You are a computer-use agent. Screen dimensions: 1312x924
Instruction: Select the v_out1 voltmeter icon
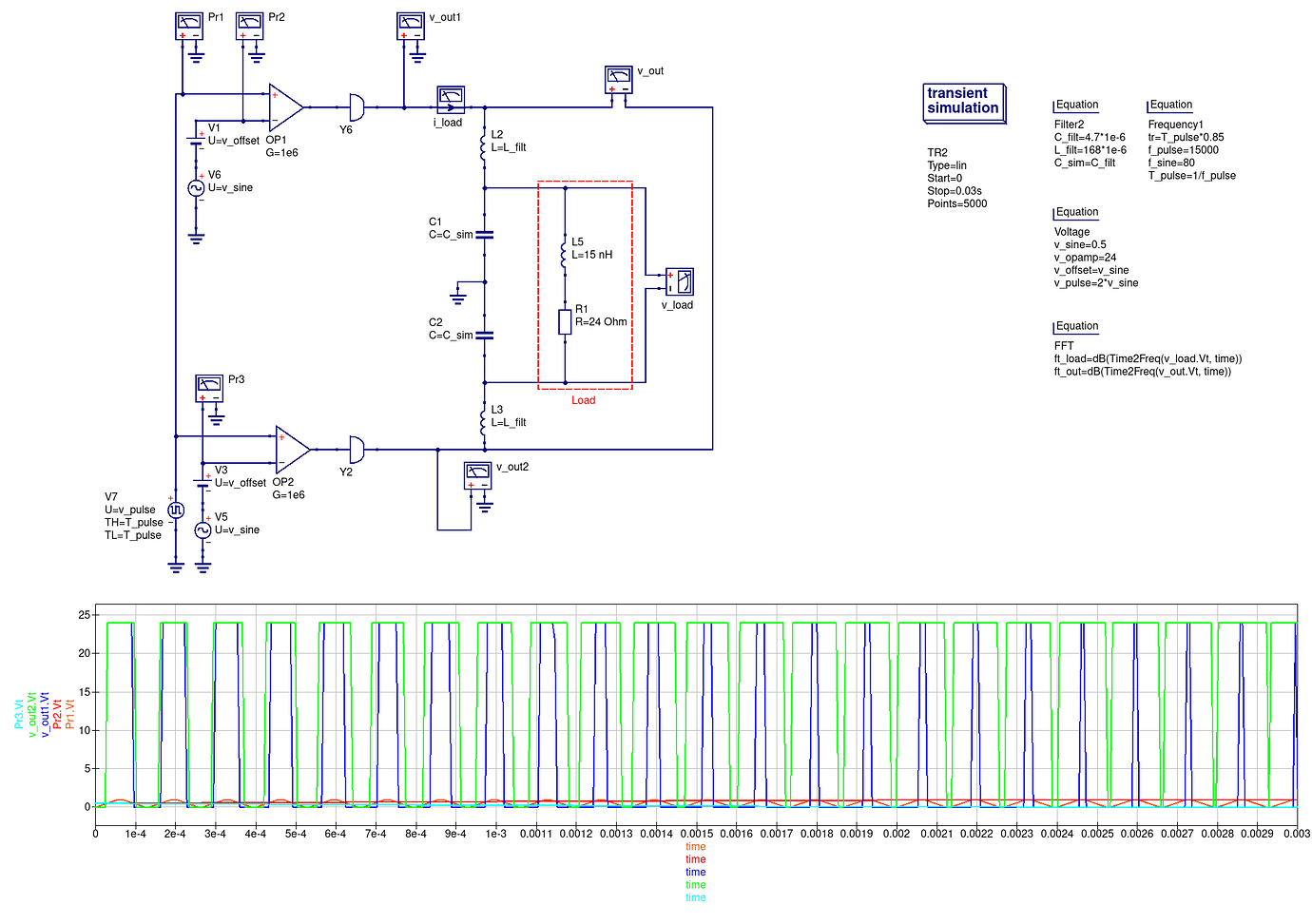[409, 26]
